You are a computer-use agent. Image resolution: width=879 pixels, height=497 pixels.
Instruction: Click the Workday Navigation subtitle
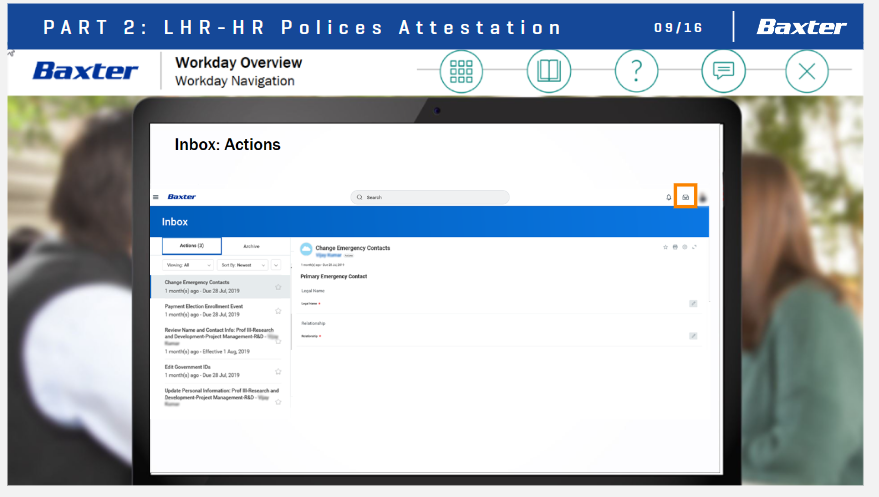coord(234,81)
